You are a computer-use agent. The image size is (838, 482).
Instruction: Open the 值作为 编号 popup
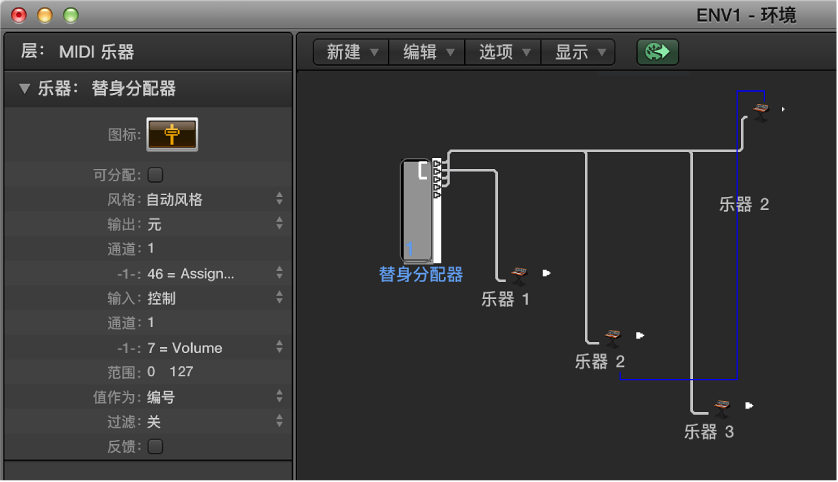click(x=215, y=397)
